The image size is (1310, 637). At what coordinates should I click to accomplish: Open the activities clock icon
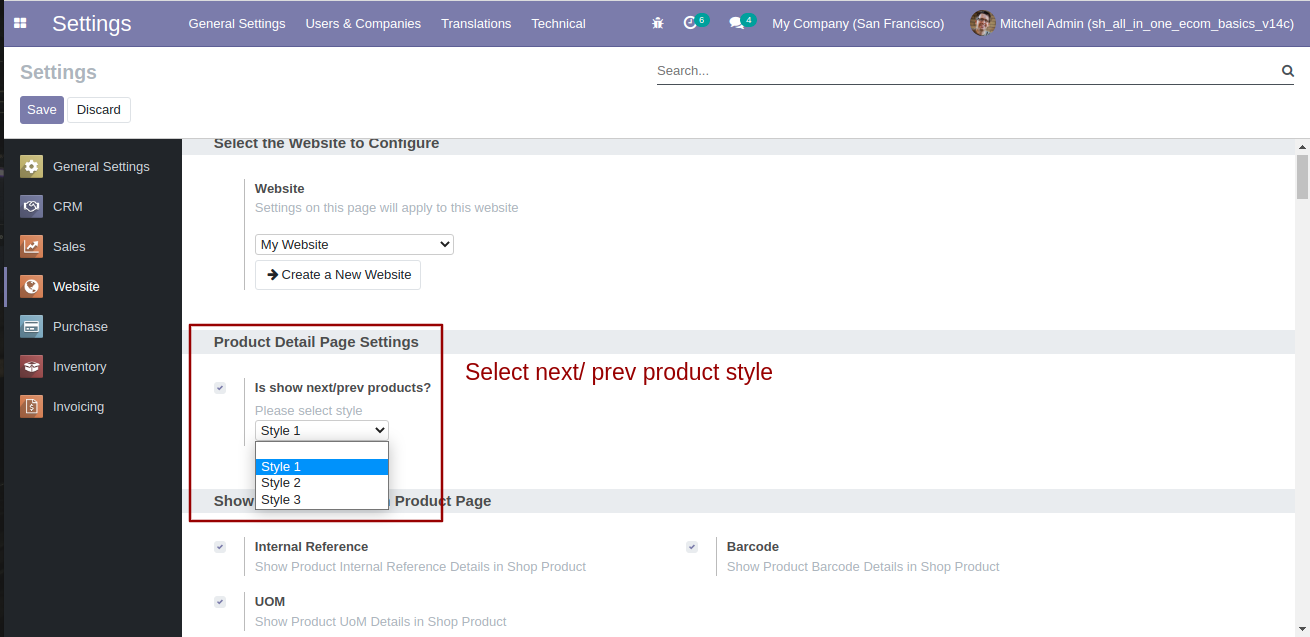[x=690, y=23]
